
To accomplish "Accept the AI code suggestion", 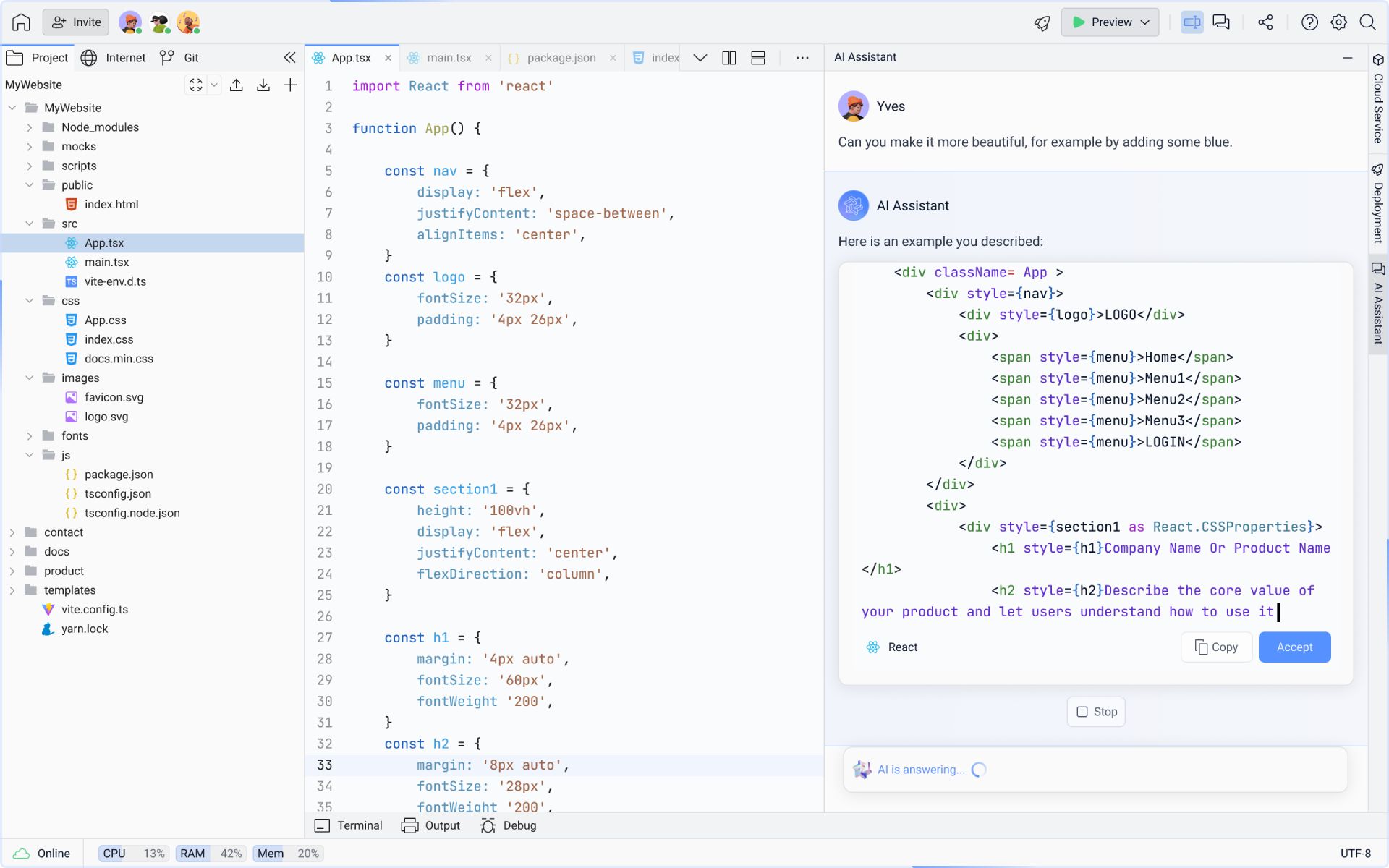I will pos(1294,647).
